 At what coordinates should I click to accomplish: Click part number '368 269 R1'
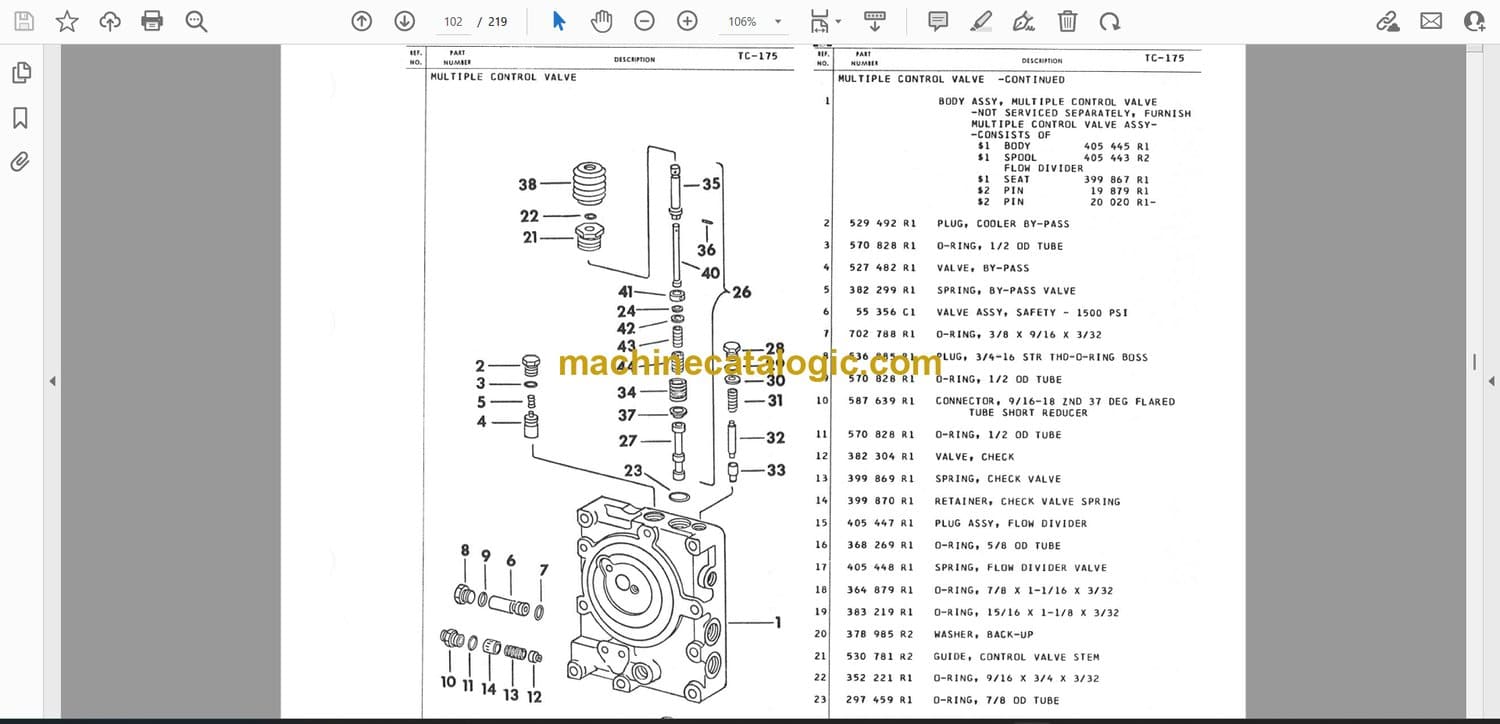(882, 545)
